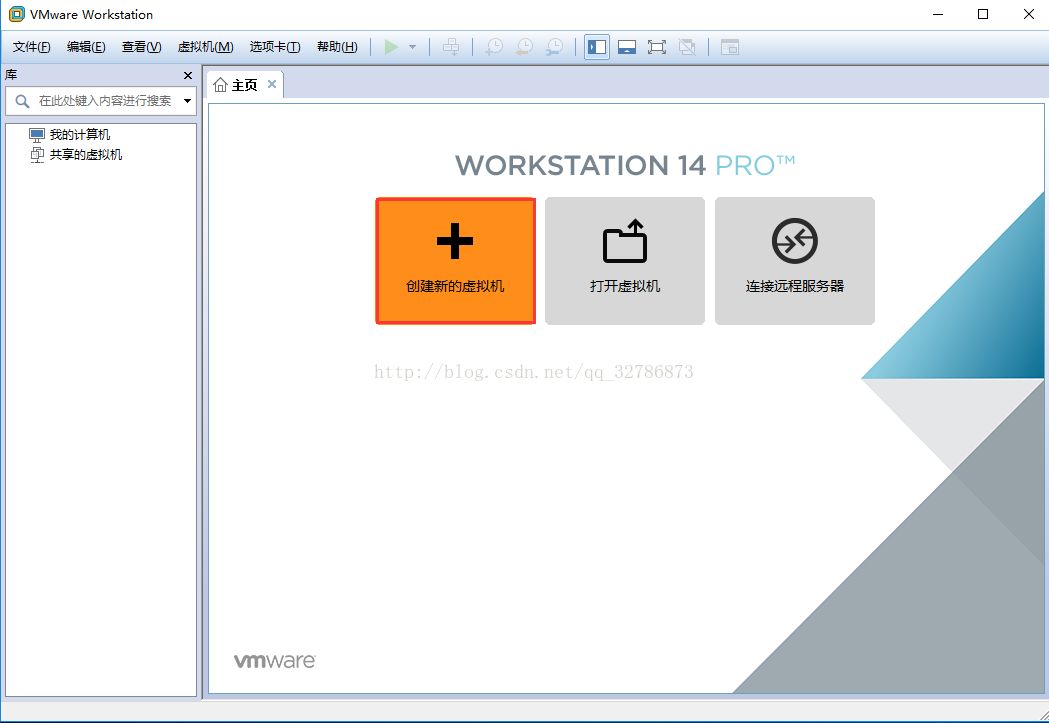
Task: Minimize the VMware Workstation window
Action: point(938,14)
